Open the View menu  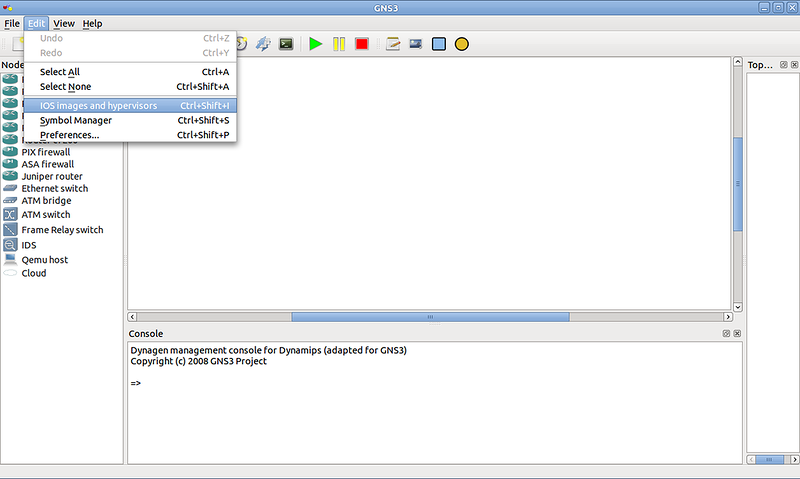tap(64, 23)
